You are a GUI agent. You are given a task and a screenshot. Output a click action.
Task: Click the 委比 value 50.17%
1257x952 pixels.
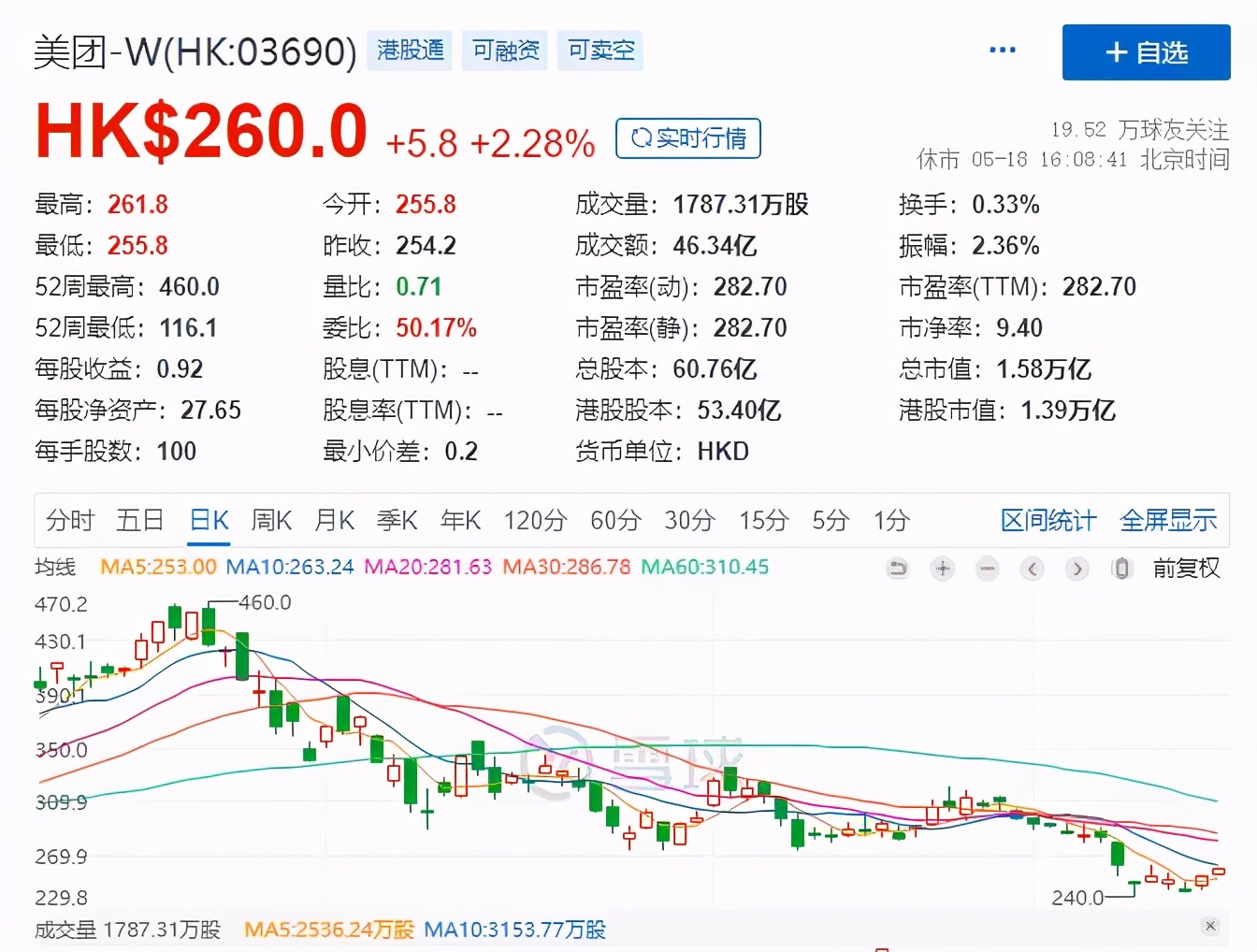click(436, 327)
